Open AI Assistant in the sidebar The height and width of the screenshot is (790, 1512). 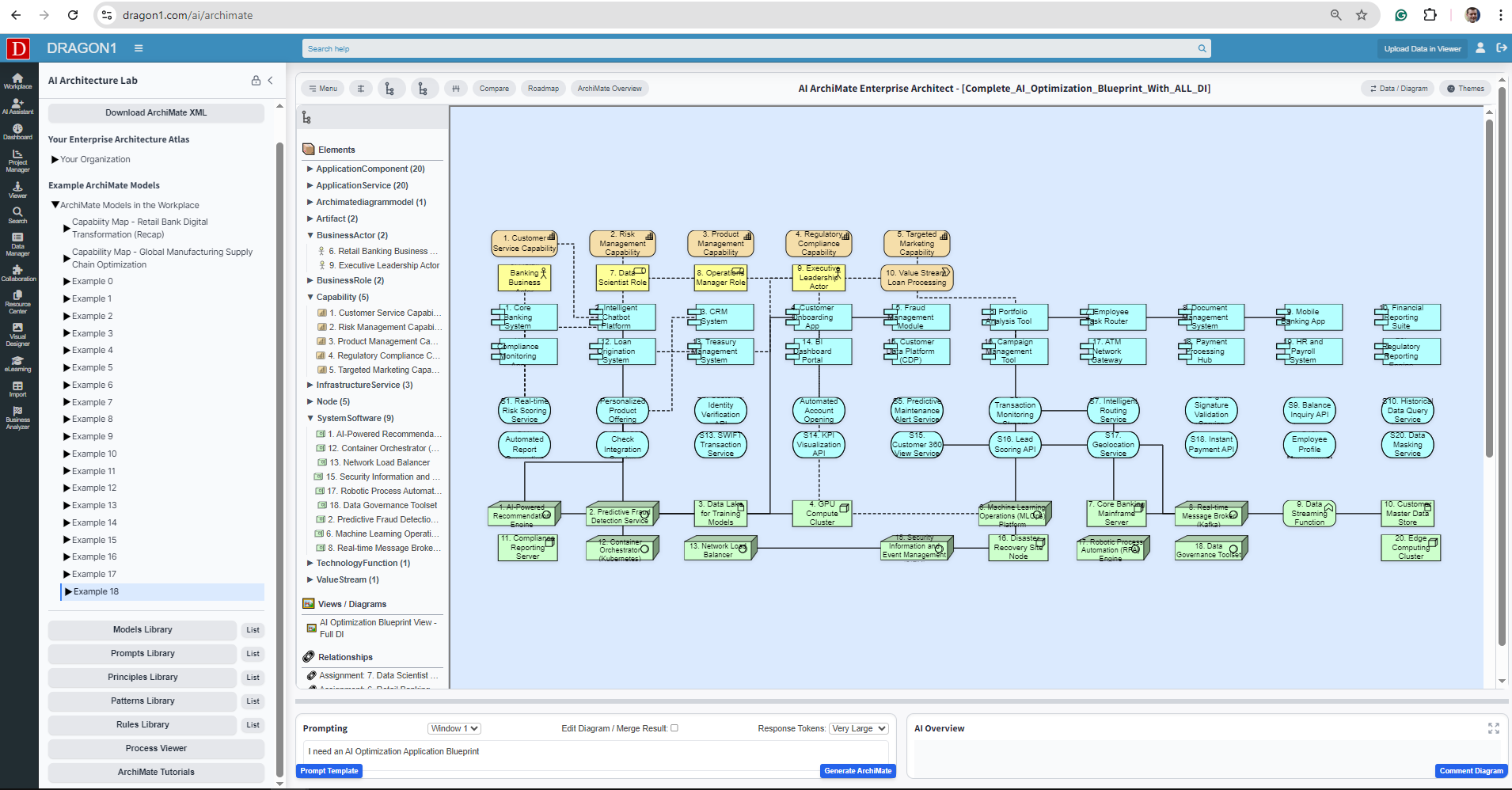coord(17,106)
